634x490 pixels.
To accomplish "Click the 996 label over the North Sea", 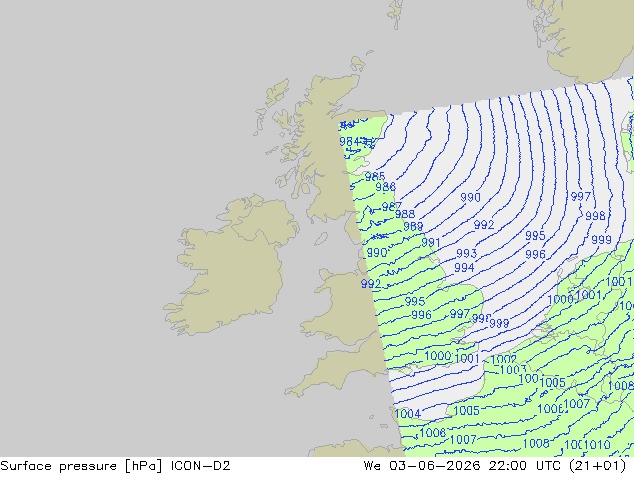I will [535, 254].
